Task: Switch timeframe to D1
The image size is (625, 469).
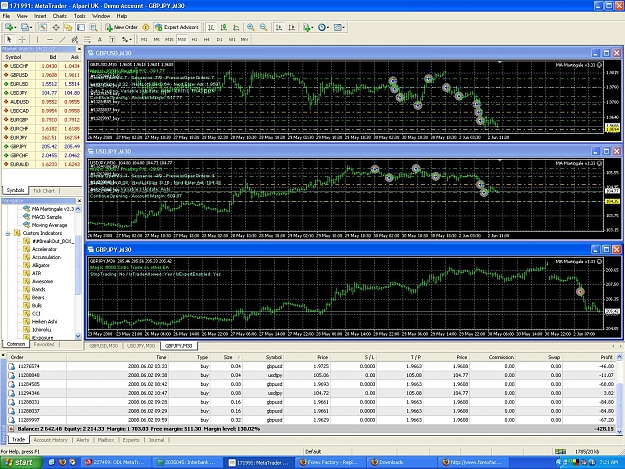Action: pos(219,39)
